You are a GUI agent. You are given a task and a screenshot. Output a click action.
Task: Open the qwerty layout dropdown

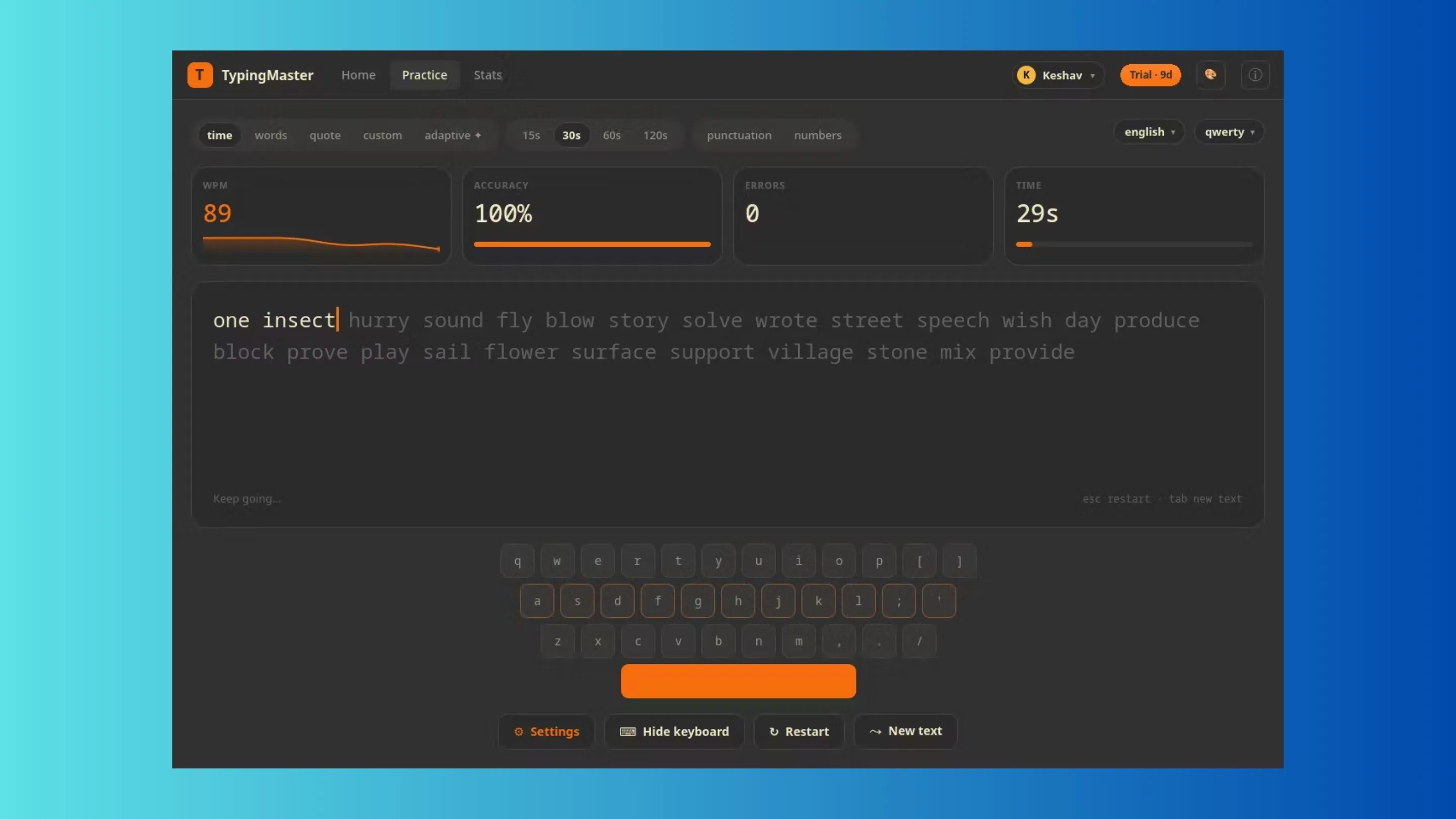1229,131
